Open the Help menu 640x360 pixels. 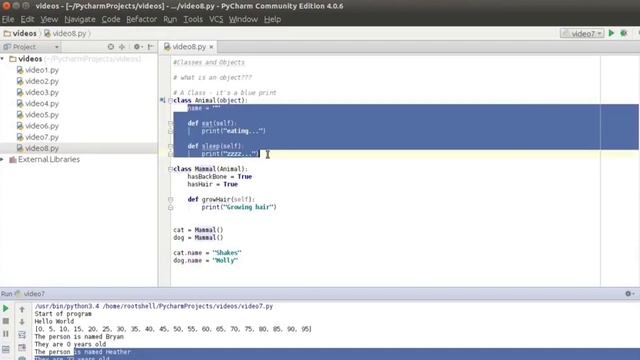[272, 19]
